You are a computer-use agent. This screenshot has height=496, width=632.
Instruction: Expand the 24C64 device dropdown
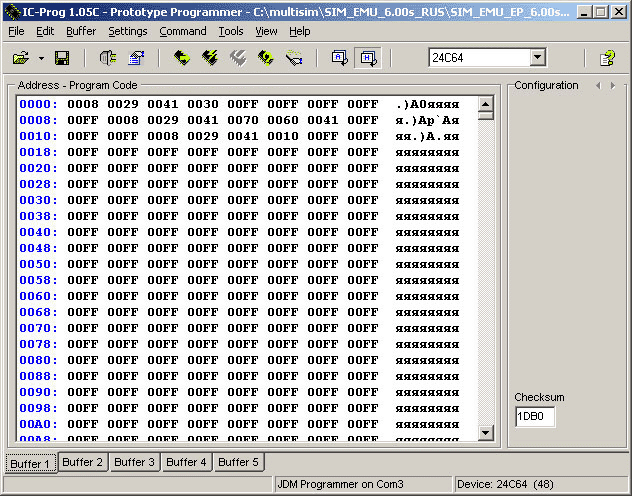(537, 58)
